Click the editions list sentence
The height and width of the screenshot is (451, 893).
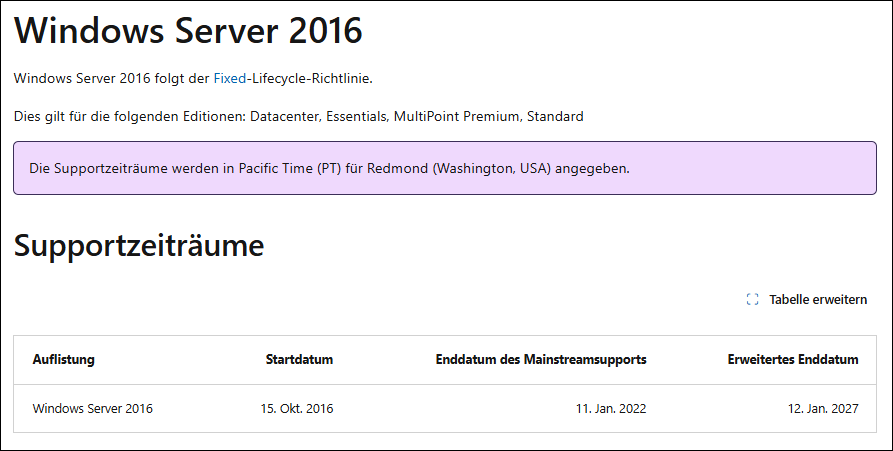pyautogui.click(x=298, y=117)
